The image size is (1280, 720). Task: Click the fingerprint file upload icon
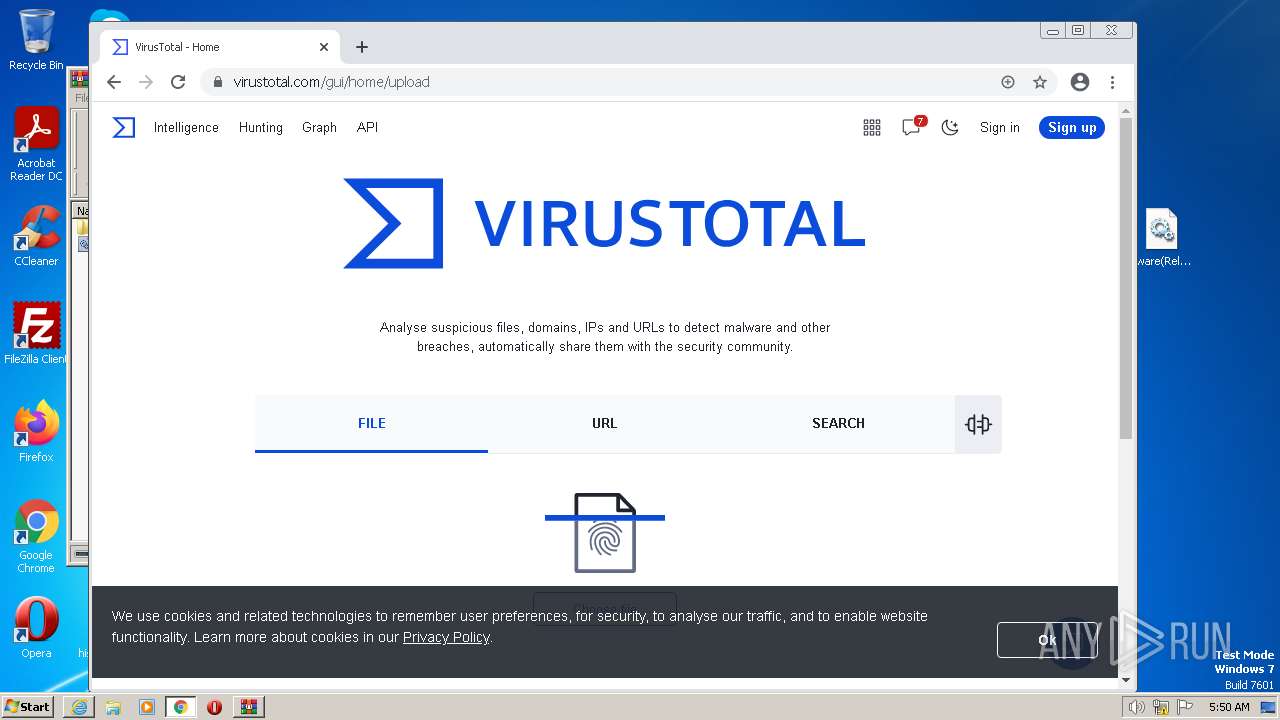click(605, 532)
